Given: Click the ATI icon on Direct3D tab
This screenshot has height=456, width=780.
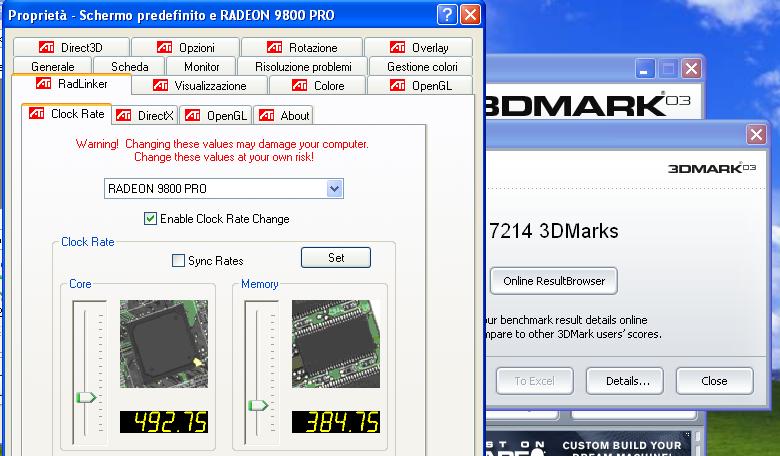Looking at the screenshot, I should 46,47.
